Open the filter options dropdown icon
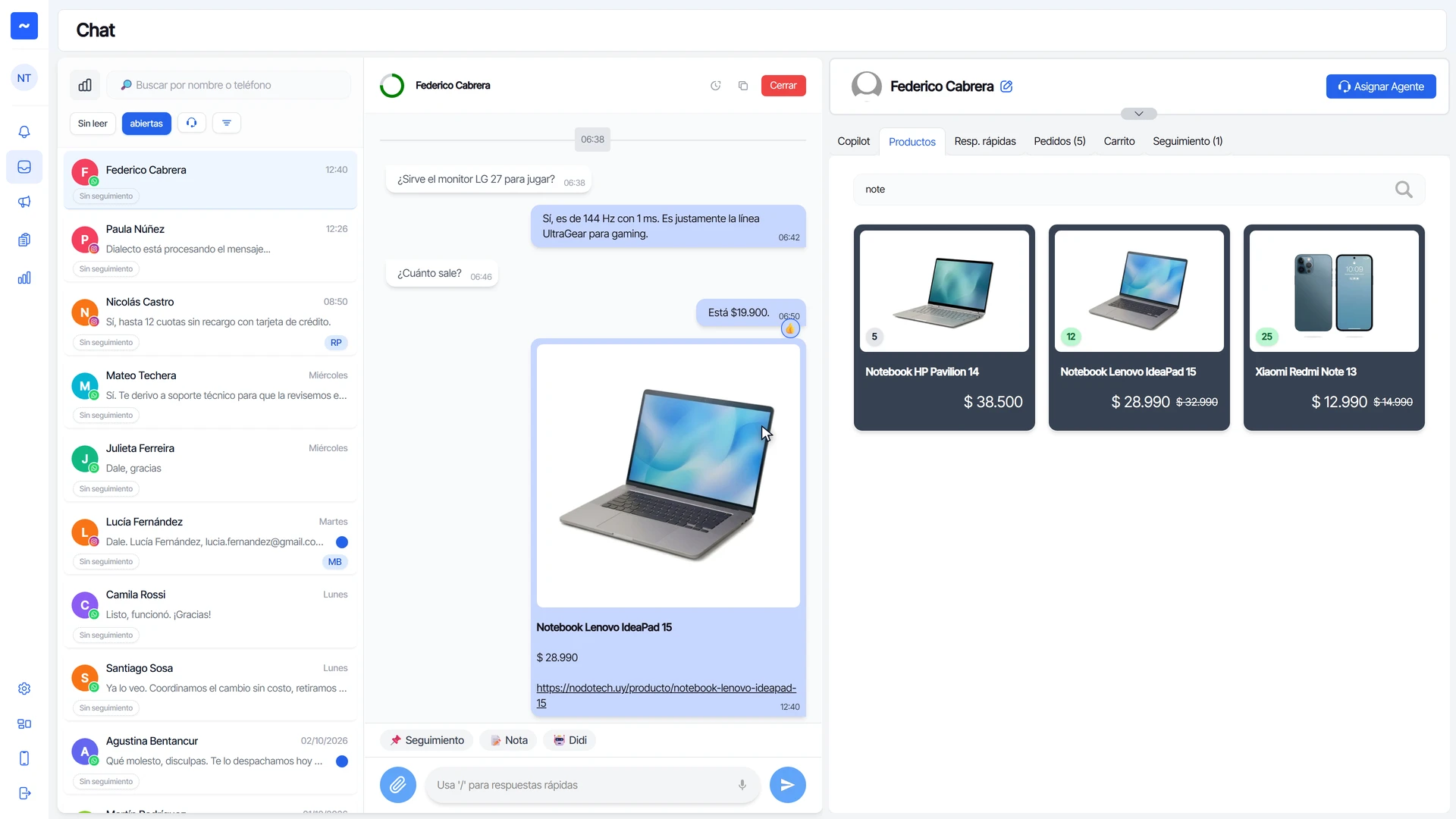This screenshot has width=1456, height=819. 227,123
